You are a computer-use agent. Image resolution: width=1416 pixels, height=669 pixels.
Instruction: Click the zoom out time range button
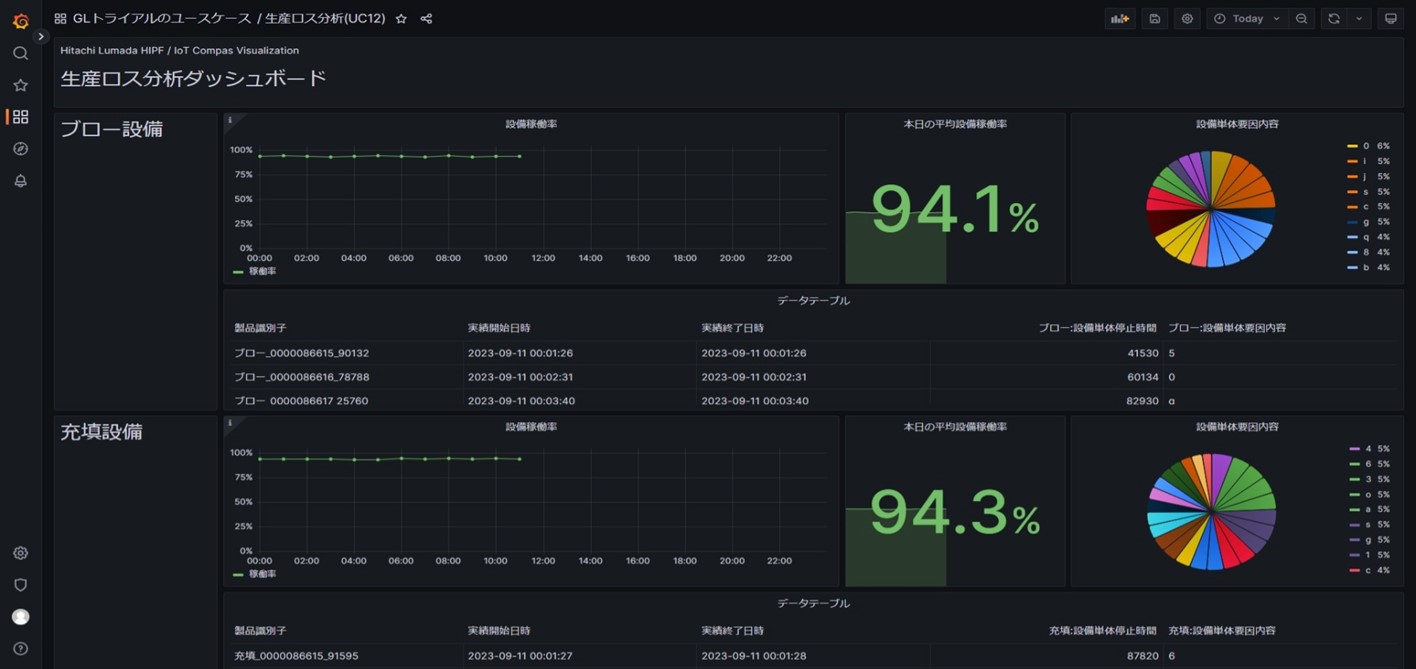tap(1301, 19)
